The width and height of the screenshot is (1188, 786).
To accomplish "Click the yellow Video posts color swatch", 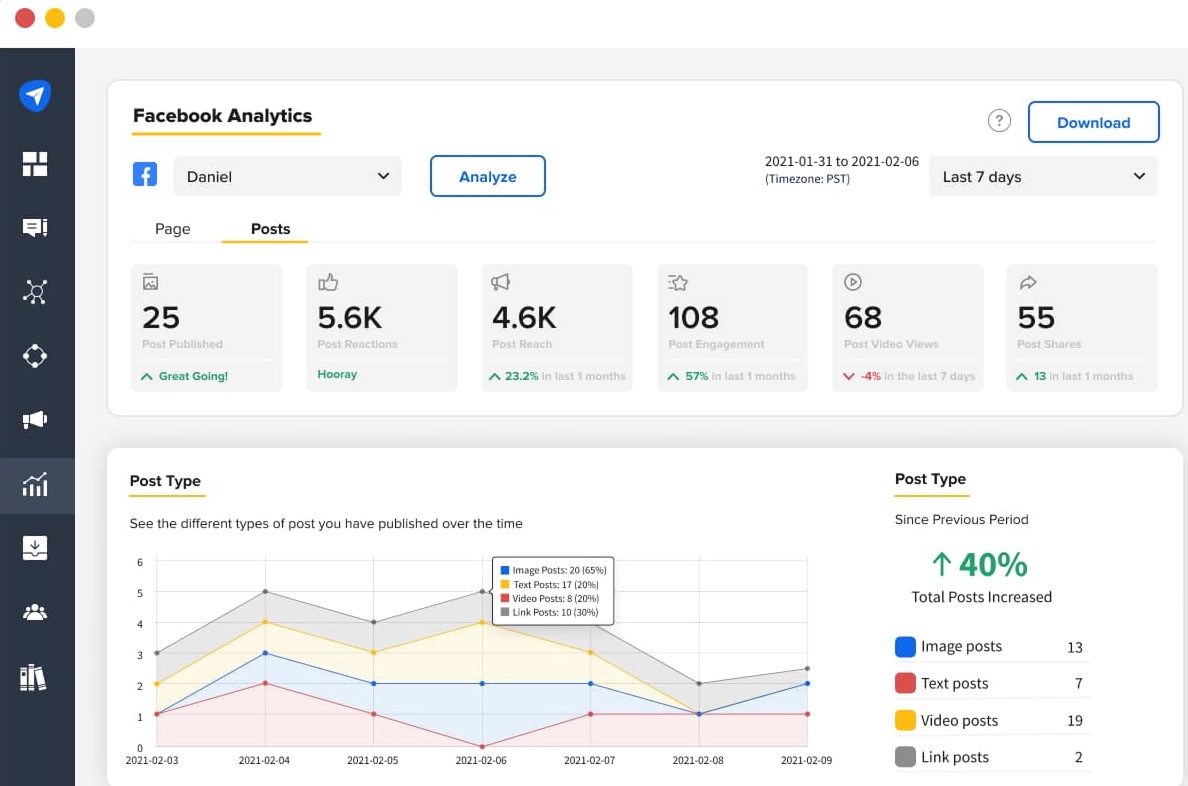I will click(905, 720).
